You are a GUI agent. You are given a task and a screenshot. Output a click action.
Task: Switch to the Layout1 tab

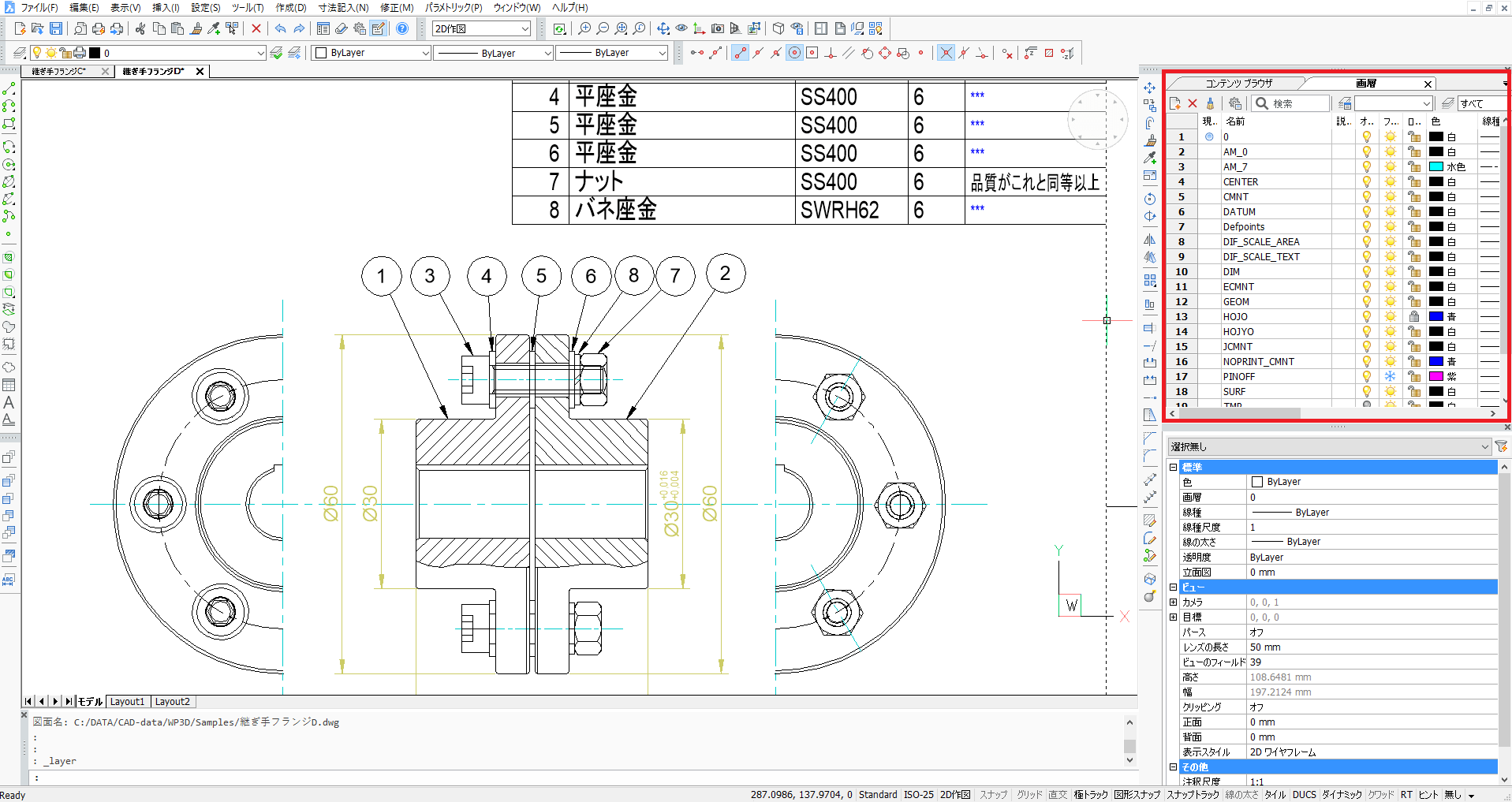(x=127, y=701)
